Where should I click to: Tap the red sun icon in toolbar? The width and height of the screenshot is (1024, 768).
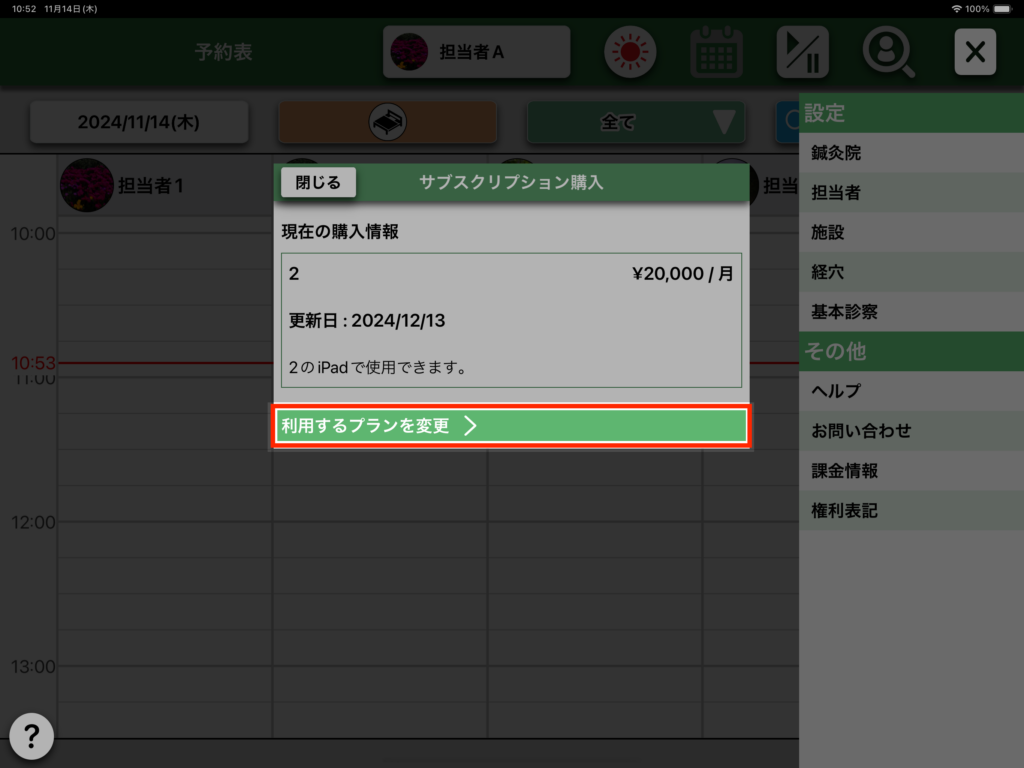(x=630, y=52)
